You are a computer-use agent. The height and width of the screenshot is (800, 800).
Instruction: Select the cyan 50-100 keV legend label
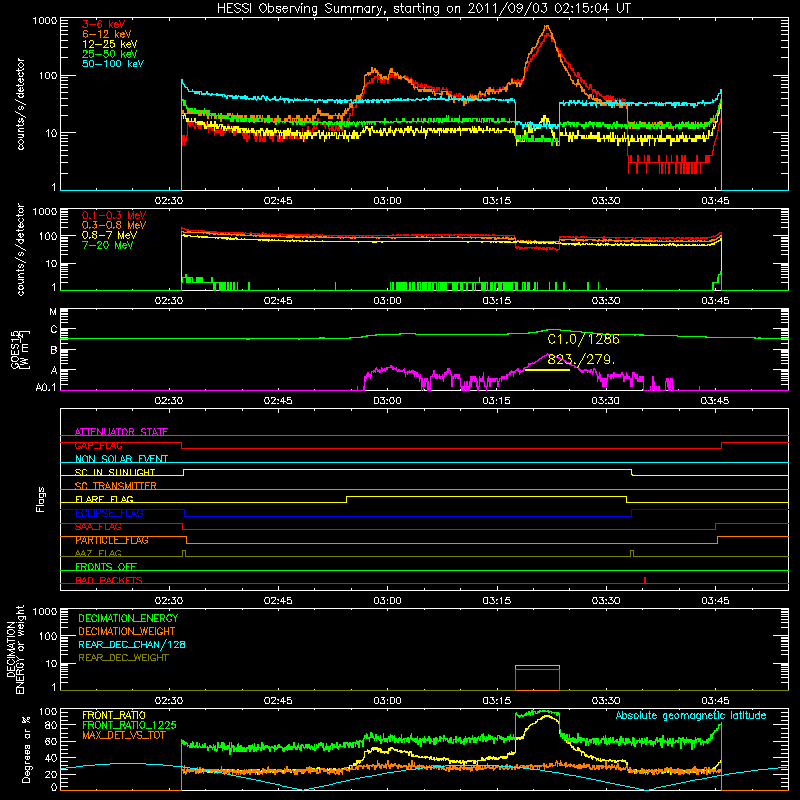(113, 64)
